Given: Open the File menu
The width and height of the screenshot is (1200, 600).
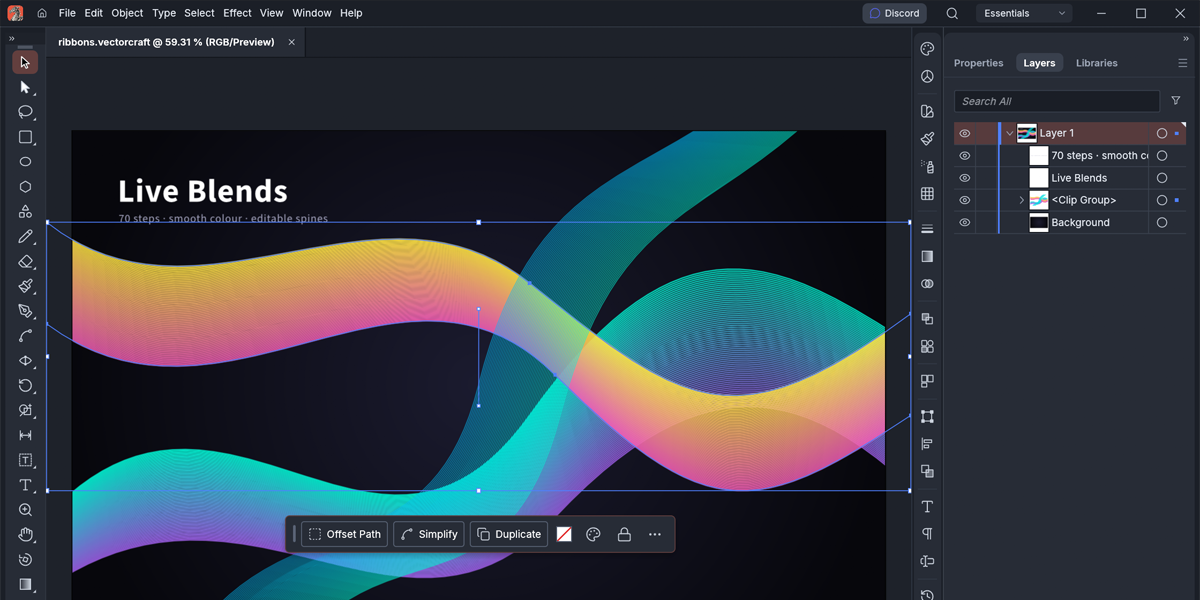Looking at the screenshot, I should click(67, 13).
